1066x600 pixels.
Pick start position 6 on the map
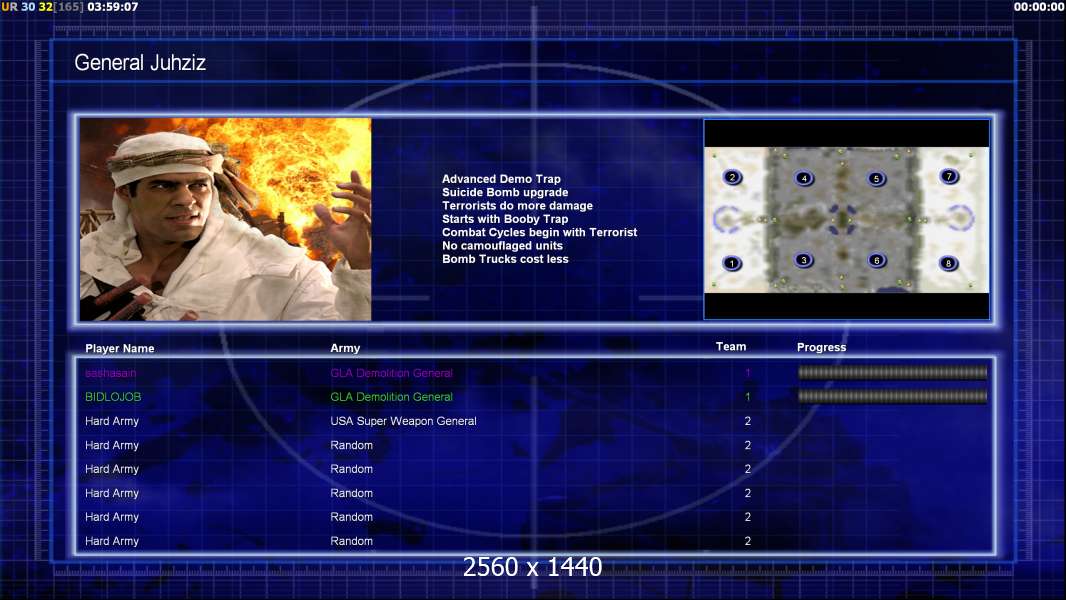[876, 260]
